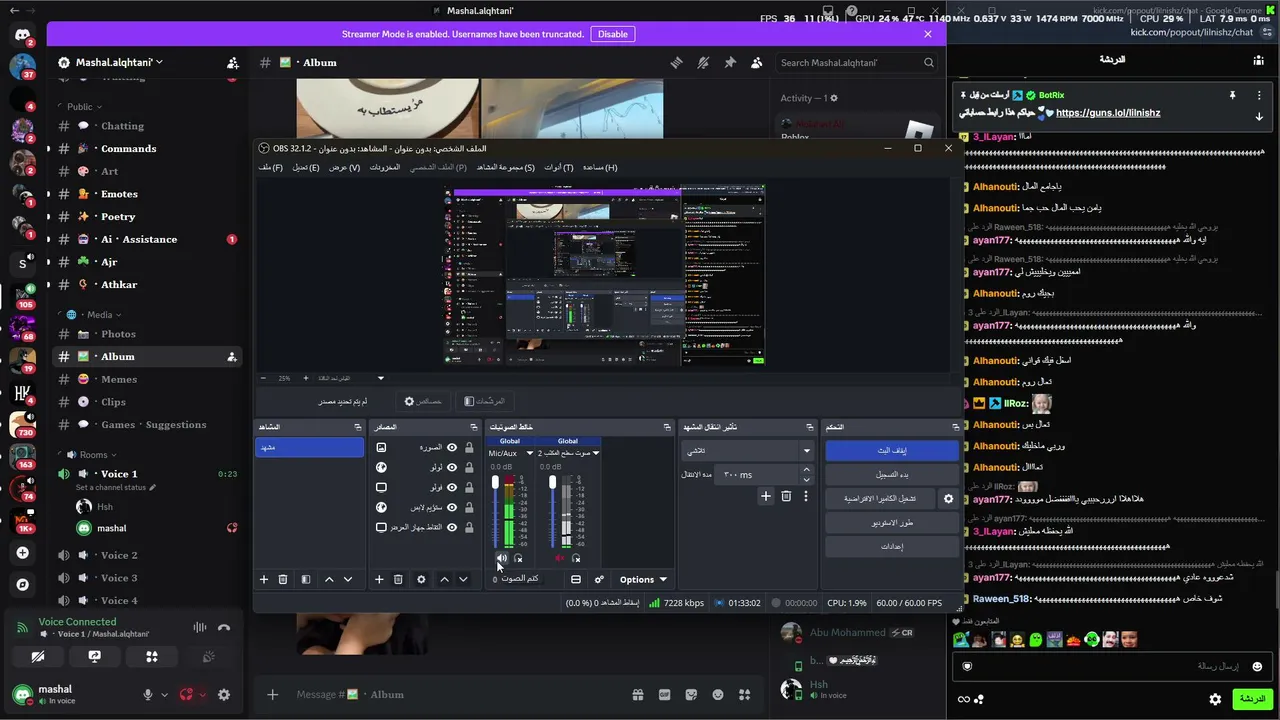Open source properties gear in Sources panel

[421, 579]
